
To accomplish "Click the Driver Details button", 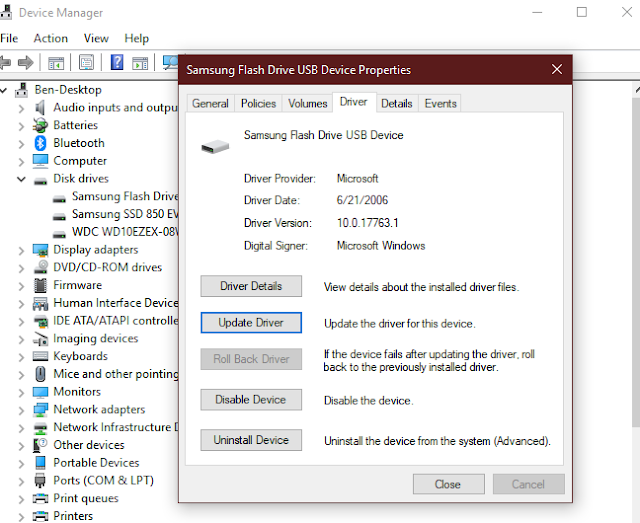I will (x=251, y=286).
